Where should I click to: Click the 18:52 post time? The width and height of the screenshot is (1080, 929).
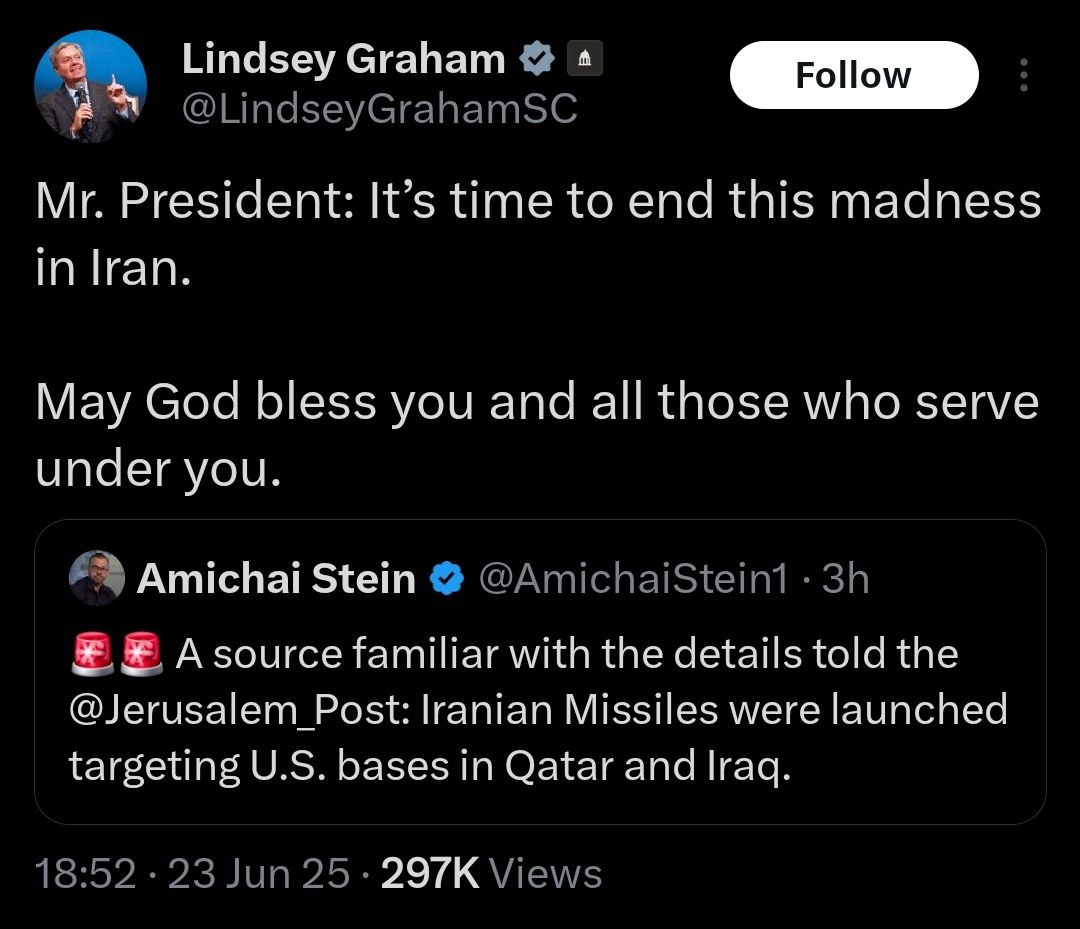pyautogui.click(x=85, y=874)
